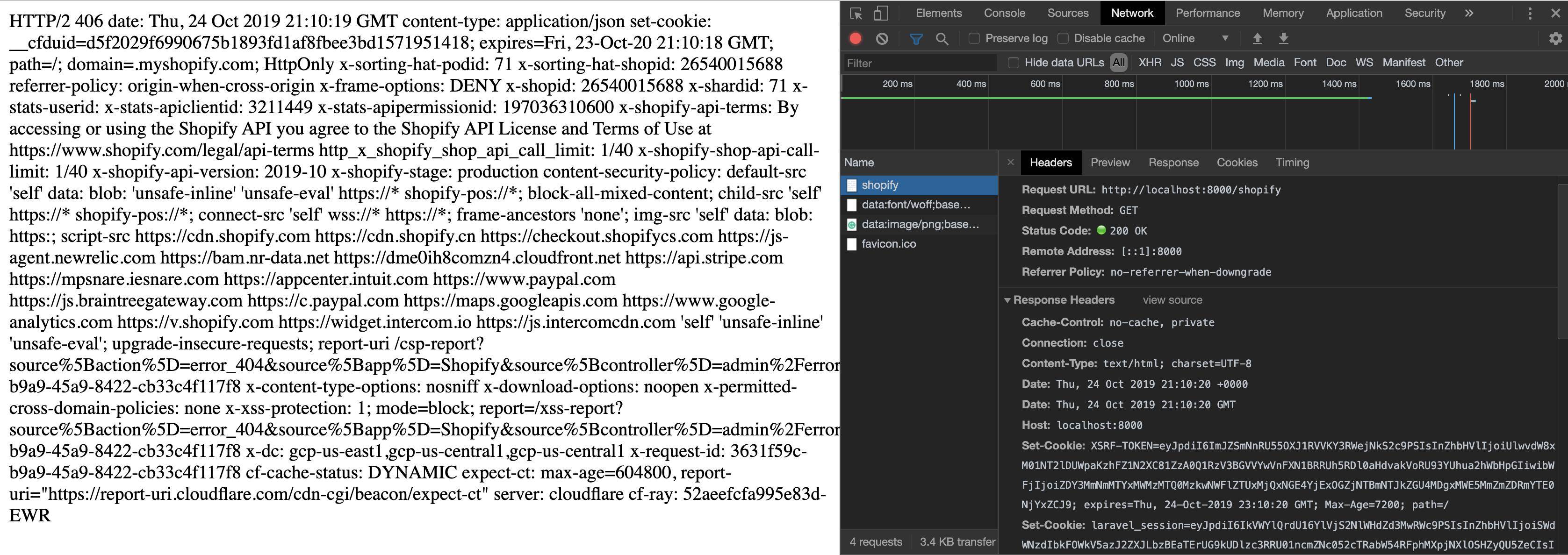Close the request details pane
Screen dimensions: 1568x555
point(1010,163)
